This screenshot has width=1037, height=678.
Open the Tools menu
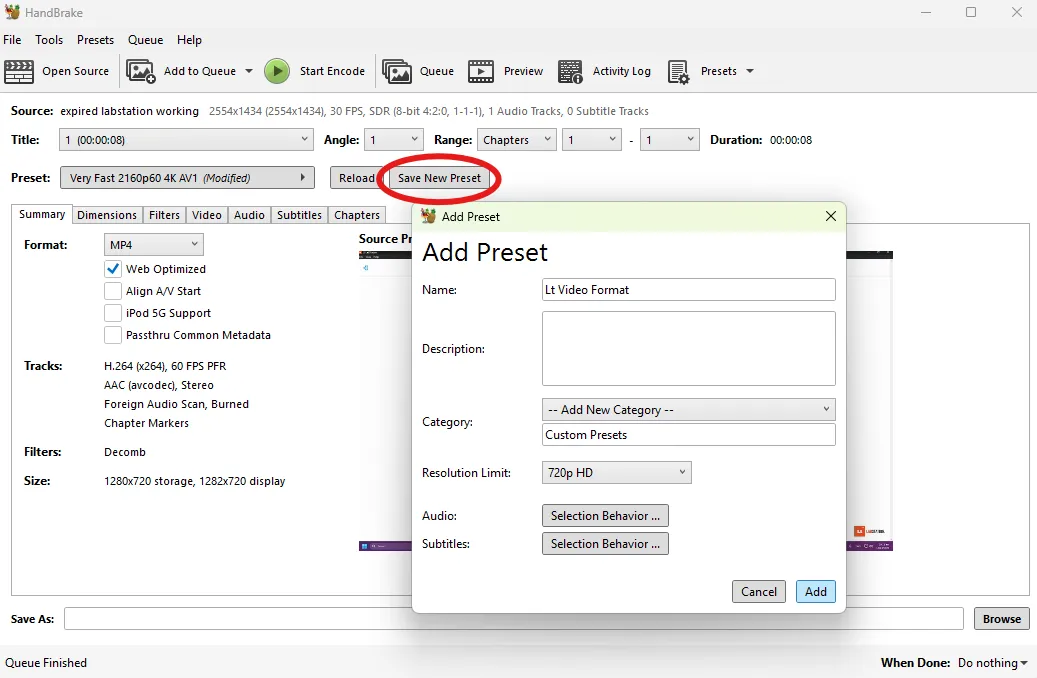(49, 40)
